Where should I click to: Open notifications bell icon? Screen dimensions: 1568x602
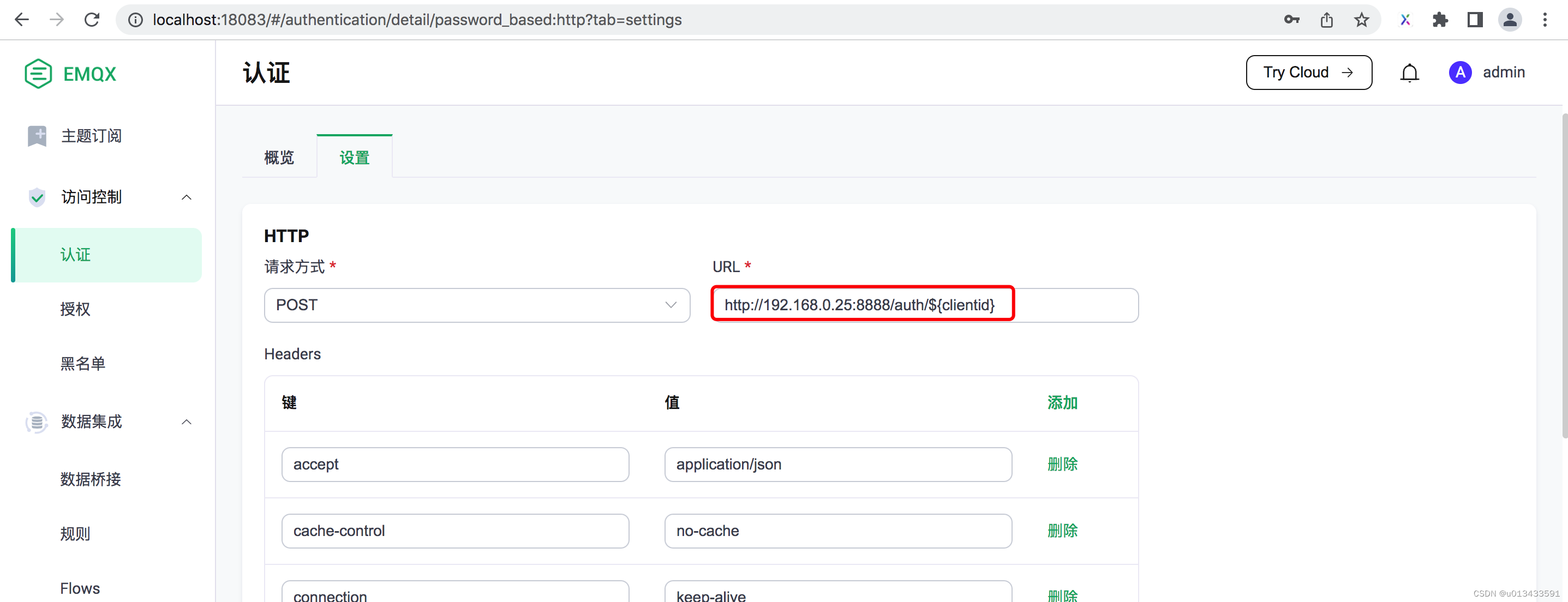point(1409,73)
